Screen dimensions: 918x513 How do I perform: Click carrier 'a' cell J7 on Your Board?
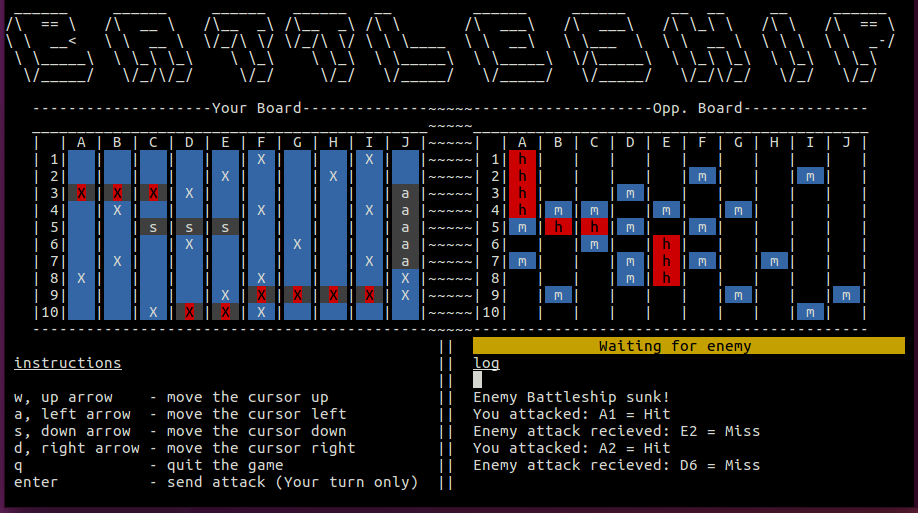405,261
